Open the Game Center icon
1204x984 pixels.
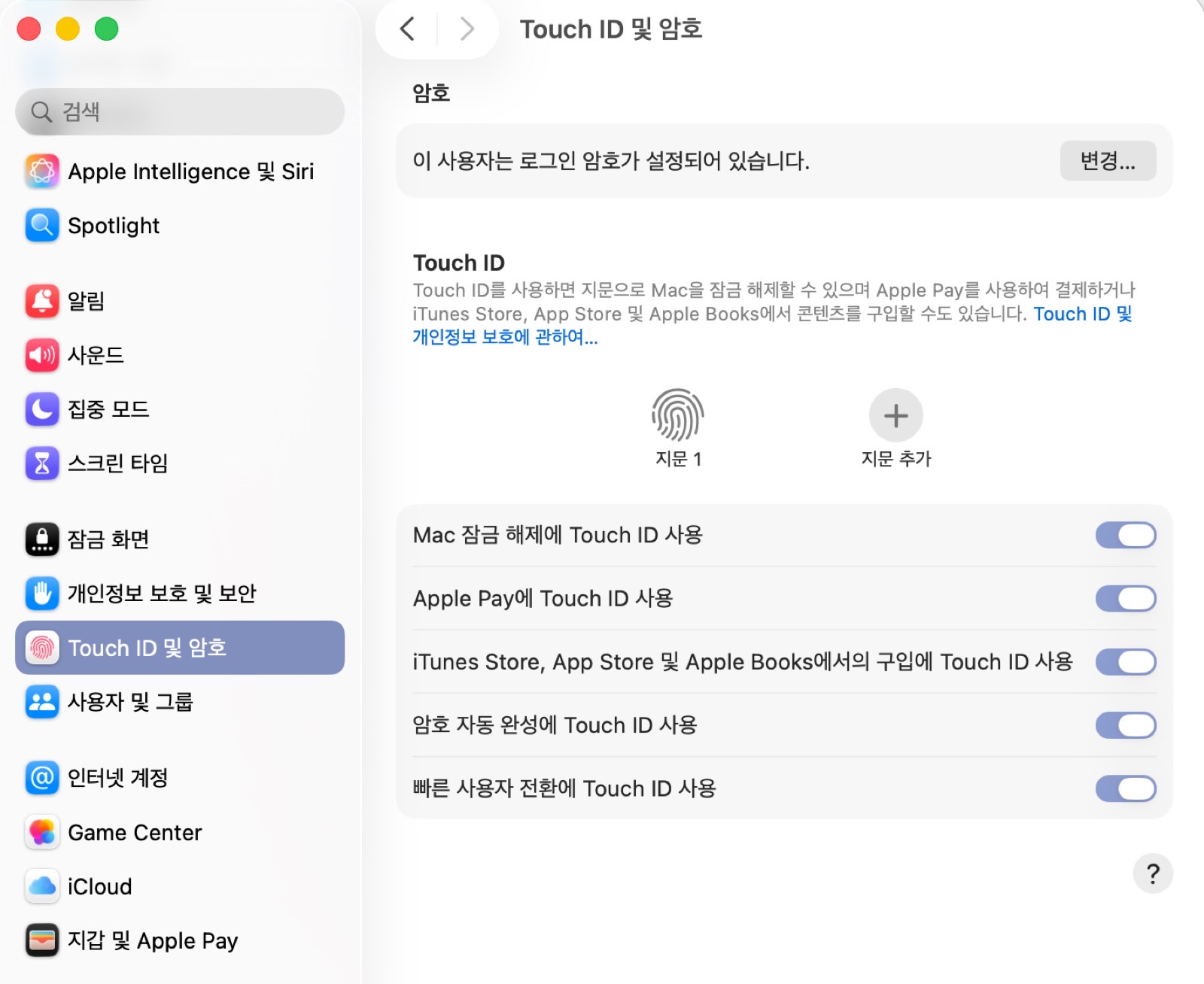point(42,833)
